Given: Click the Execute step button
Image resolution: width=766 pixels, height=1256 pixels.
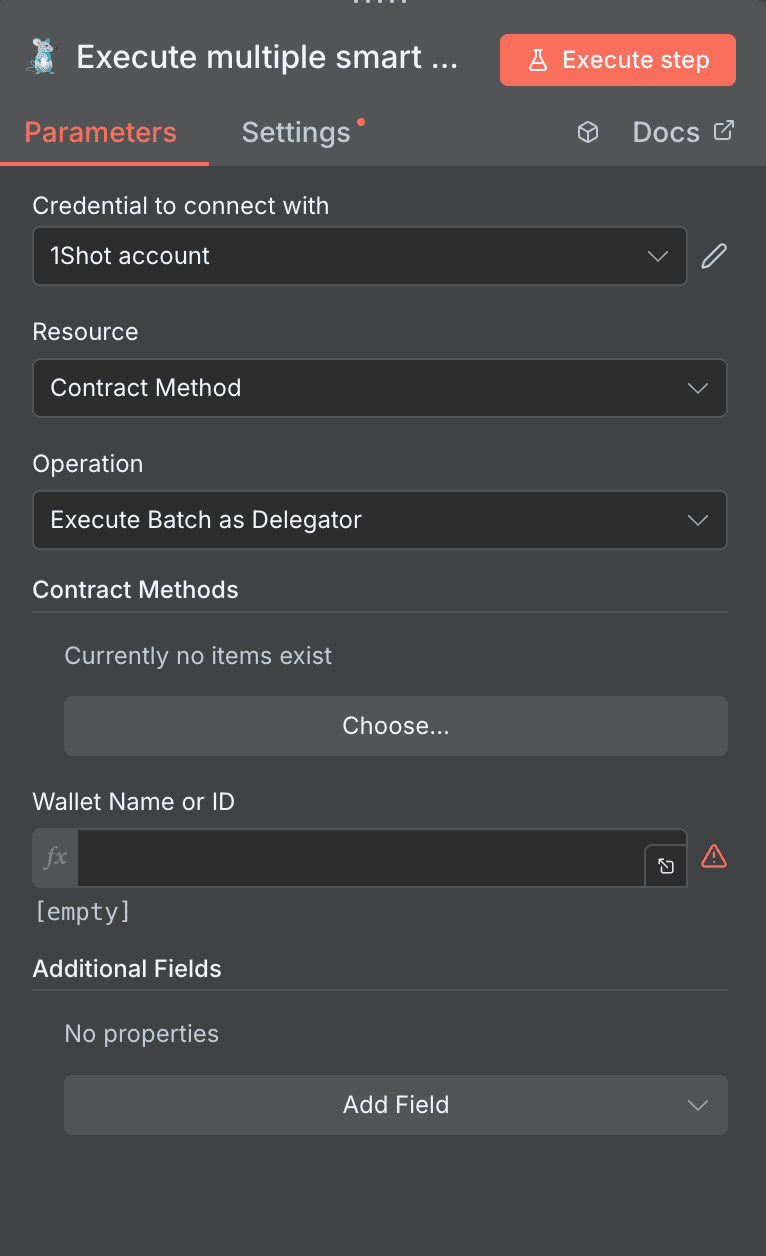Looking at the screenshot, I should click(x=617, y=59).
